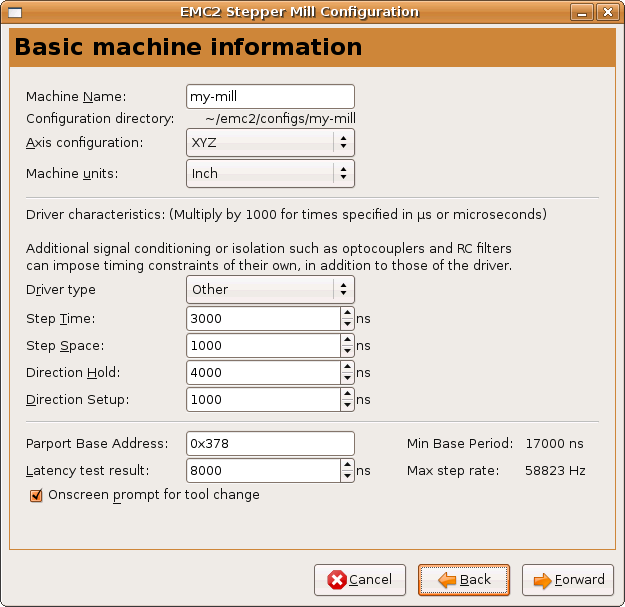Minimize the EMC2 Stepper Mill Configuration window
Image resolution: width=625 pixels, height=607 pixels.
click(582, 12)
